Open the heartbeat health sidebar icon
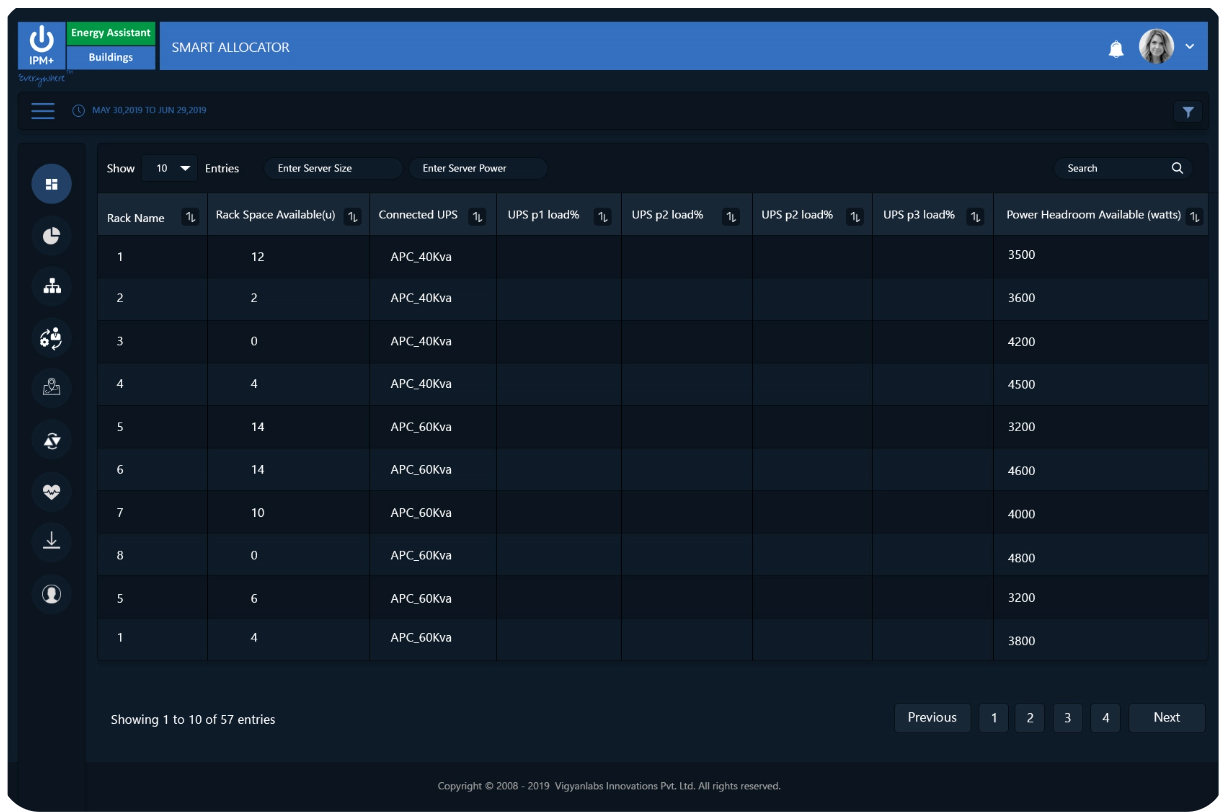Image resolution: width=1227 pixels, height=812 pixels. [x=52, y=491]
